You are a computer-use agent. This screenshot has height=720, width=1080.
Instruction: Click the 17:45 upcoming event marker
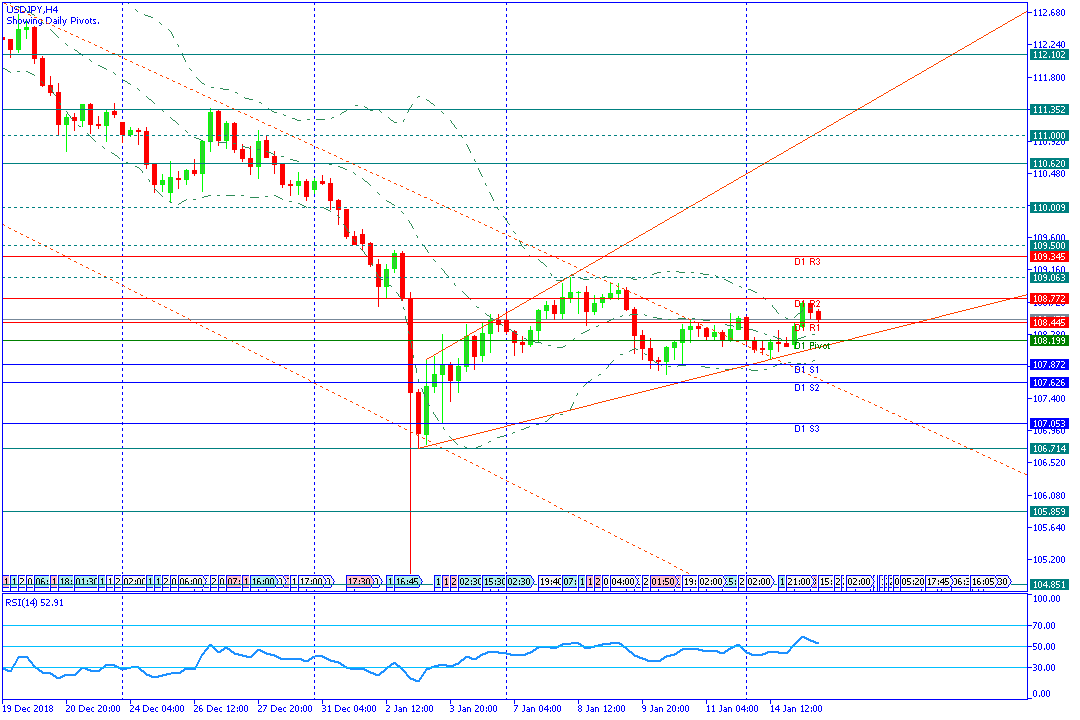[938, 582]
